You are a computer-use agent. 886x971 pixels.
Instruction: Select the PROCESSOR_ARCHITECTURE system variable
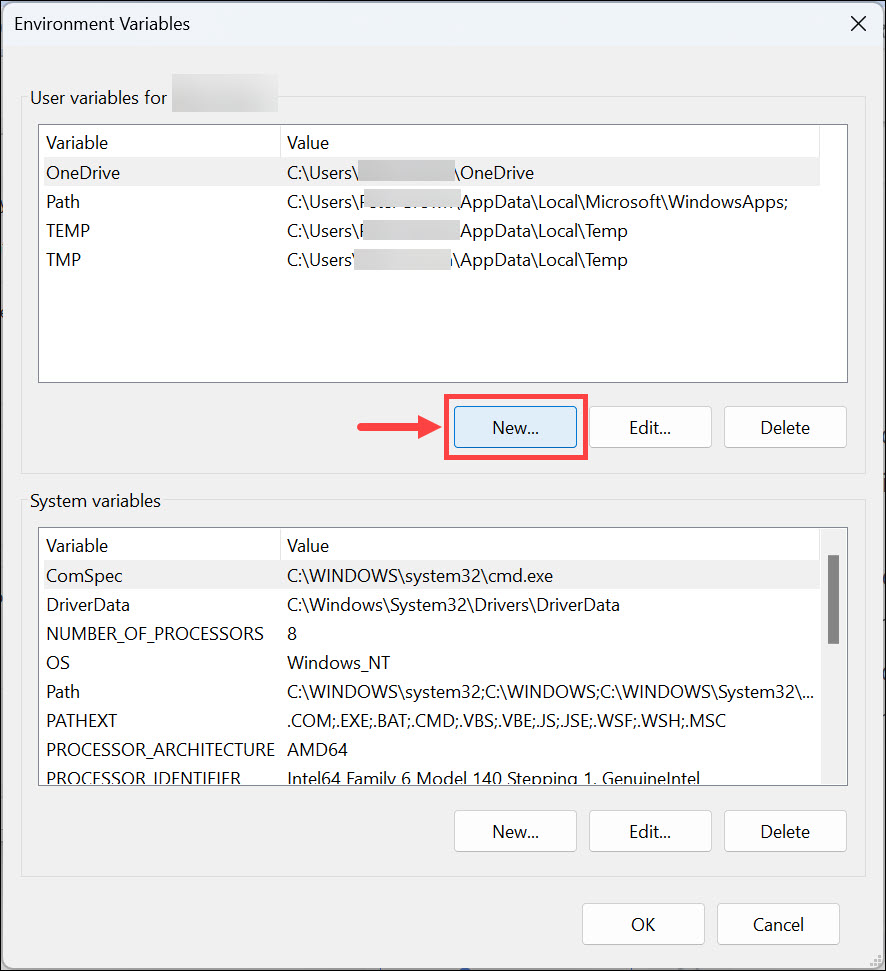click(x=160, y=749)
